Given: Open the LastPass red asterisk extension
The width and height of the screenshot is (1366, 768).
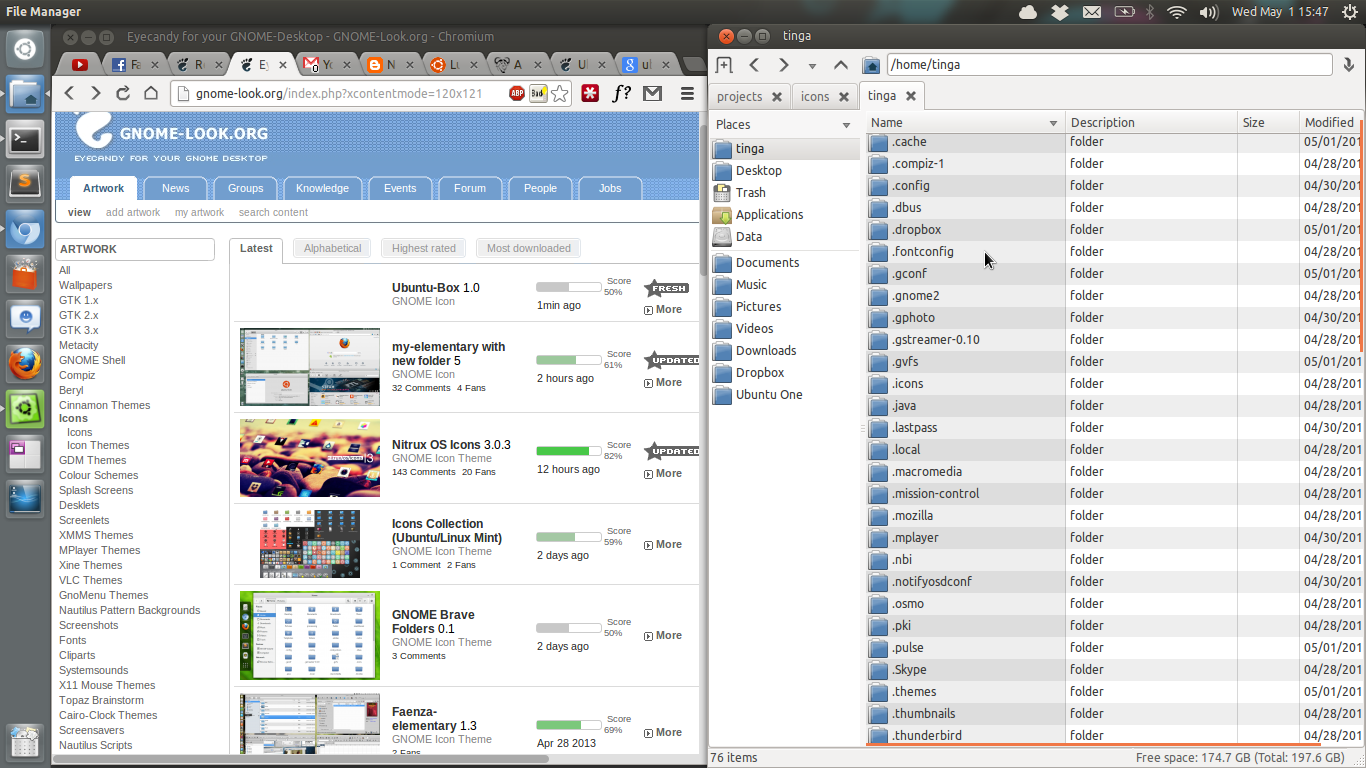Looking at the screenshot, I should (591, 94).
